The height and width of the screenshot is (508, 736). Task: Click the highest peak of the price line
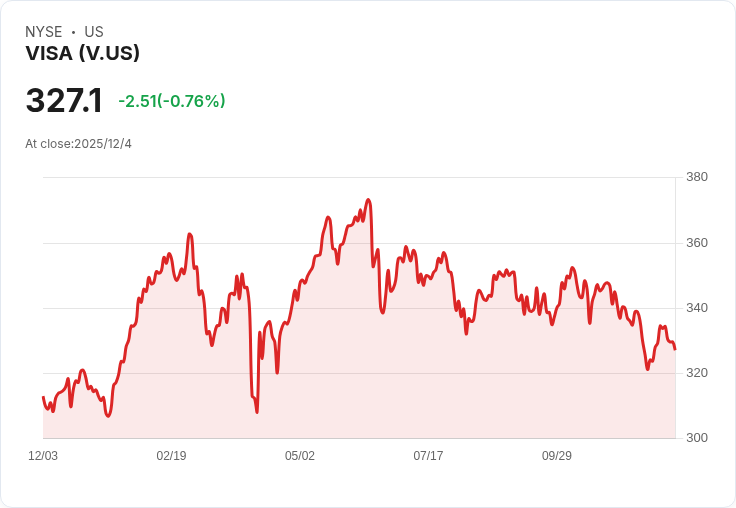coord(369,199)
